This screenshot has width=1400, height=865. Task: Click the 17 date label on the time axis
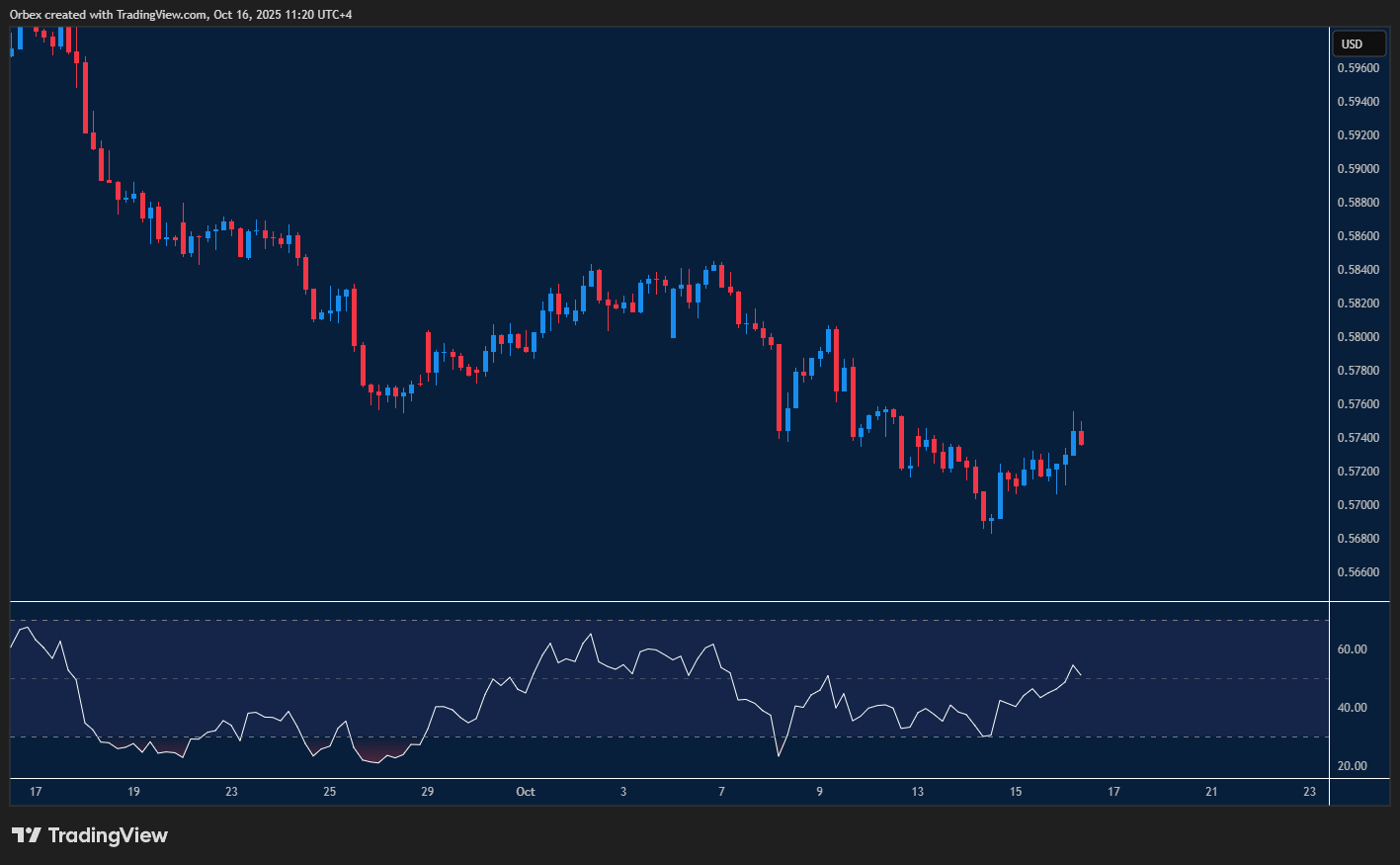36,792
